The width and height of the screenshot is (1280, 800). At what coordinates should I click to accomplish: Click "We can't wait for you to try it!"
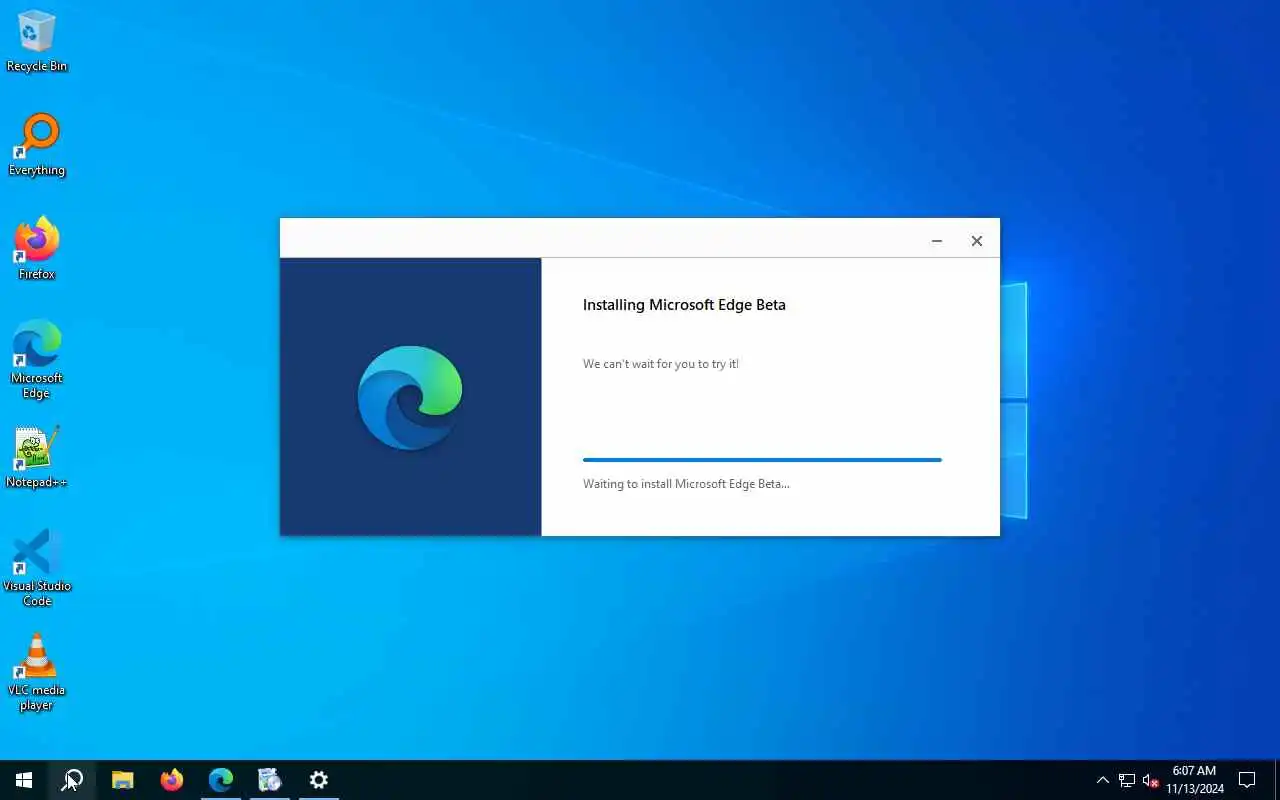point(661,364)
